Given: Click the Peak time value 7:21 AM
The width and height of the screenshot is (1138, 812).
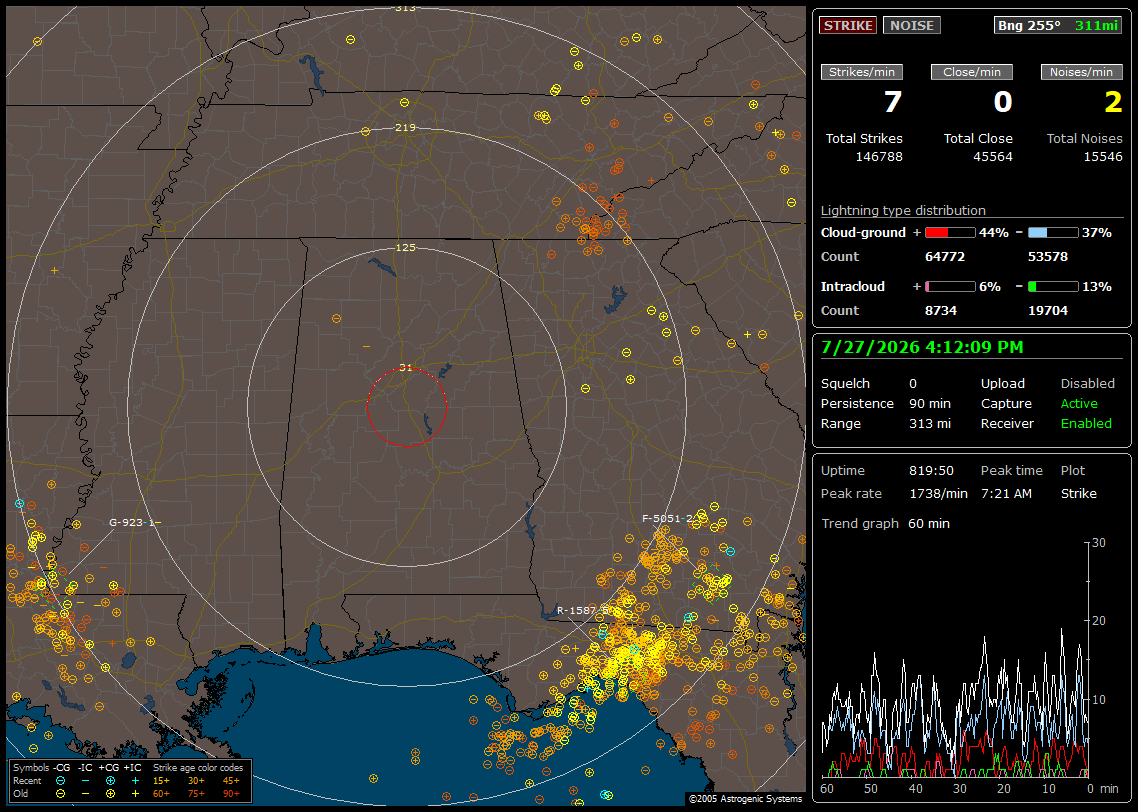Looking at the screenshot, I should point(1006,493).
